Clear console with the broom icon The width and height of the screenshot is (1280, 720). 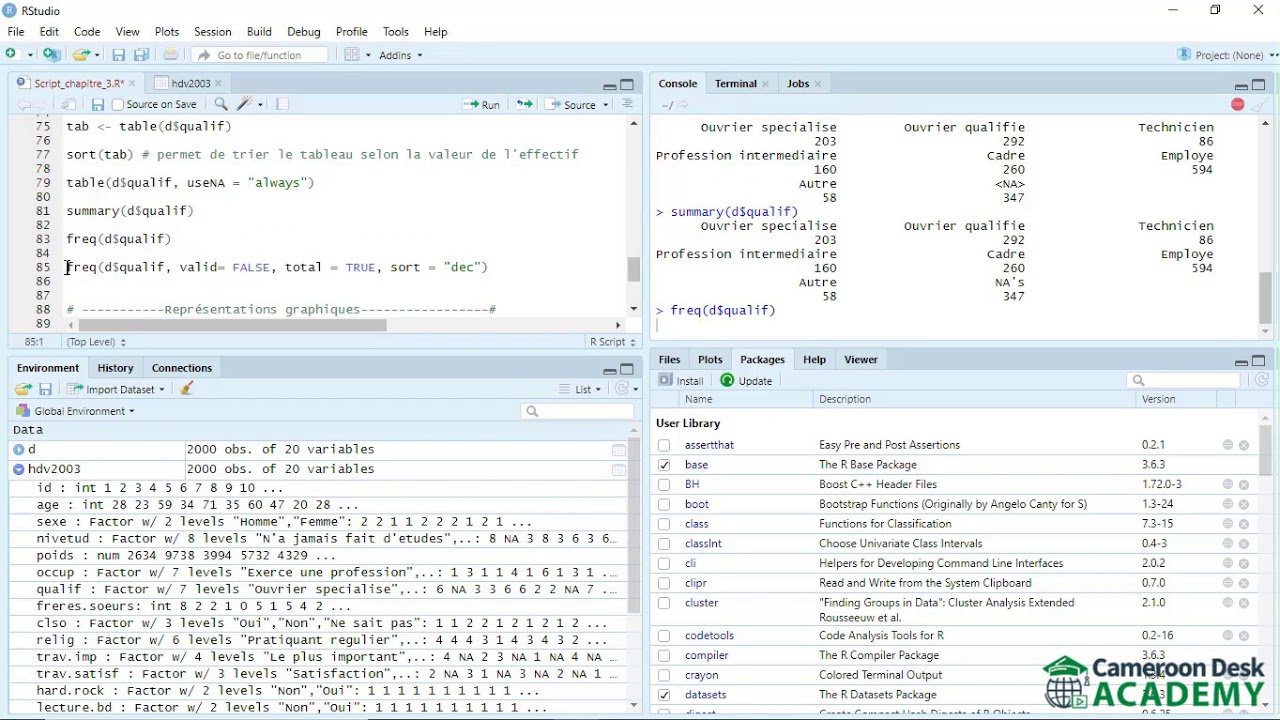1260,104
